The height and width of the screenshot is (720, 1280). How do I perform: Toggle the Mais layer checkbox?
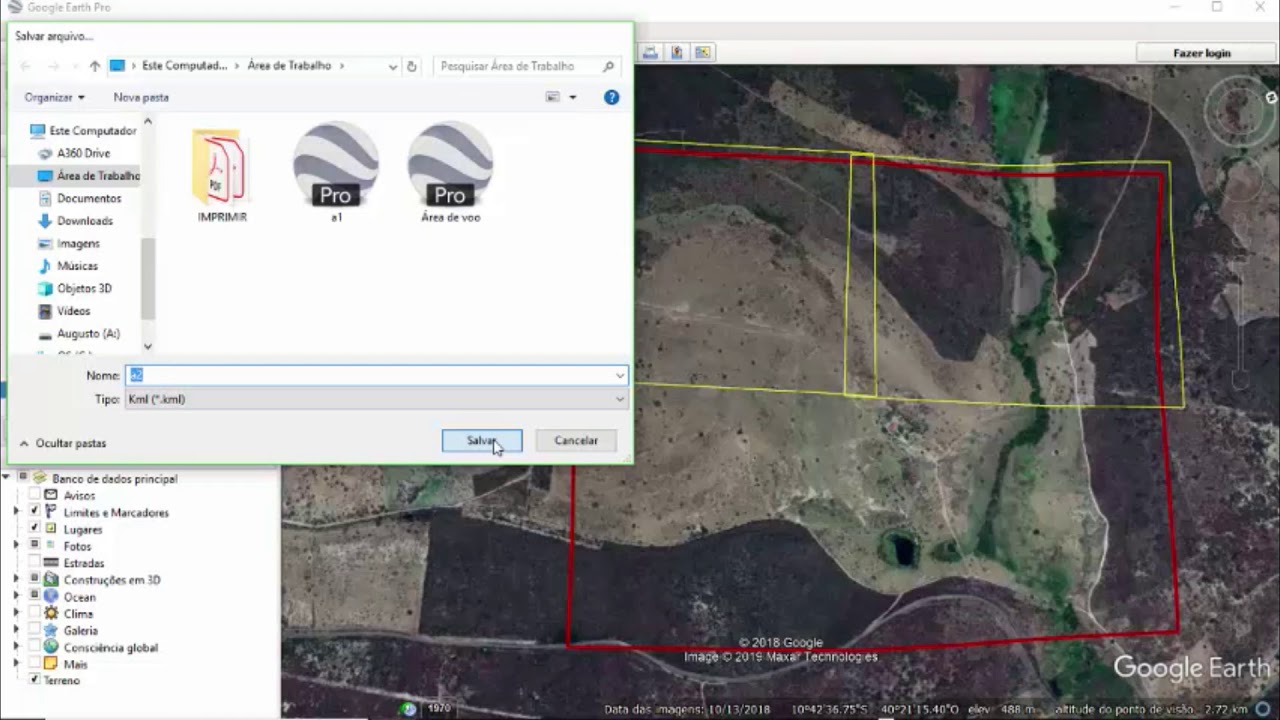35,664
